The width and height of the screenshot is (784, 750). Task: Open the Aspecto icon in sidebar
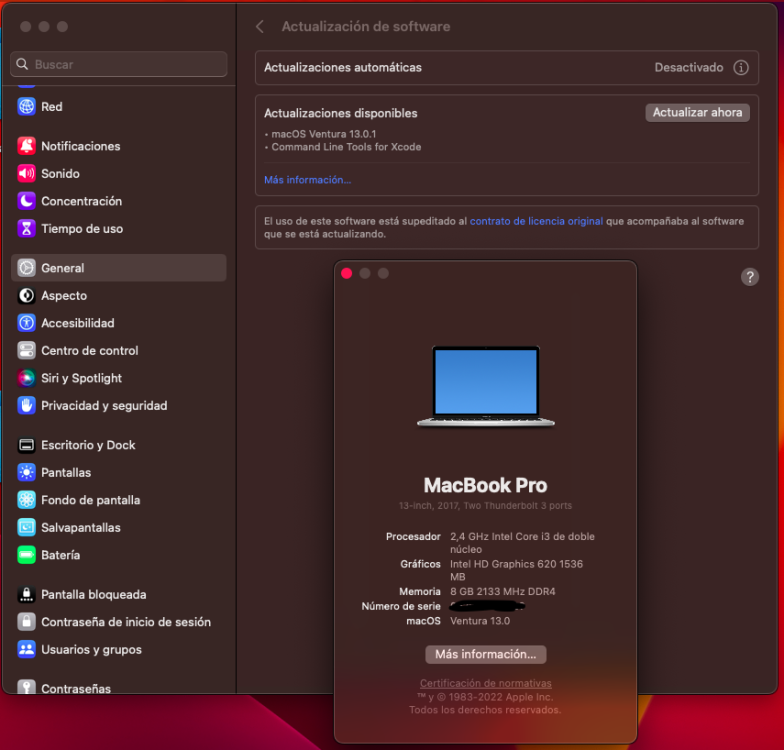point(26,296)
